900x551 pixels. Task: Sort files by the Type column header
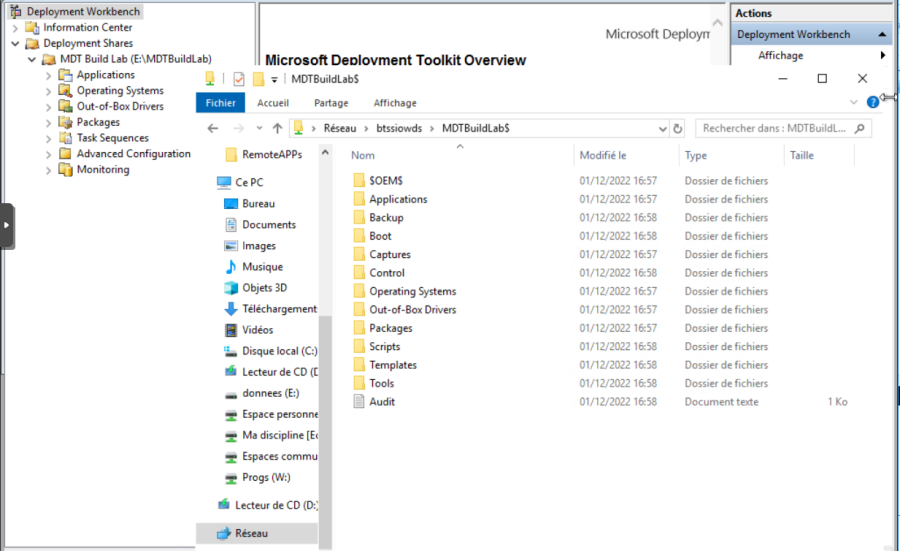[x=696, y=155]
